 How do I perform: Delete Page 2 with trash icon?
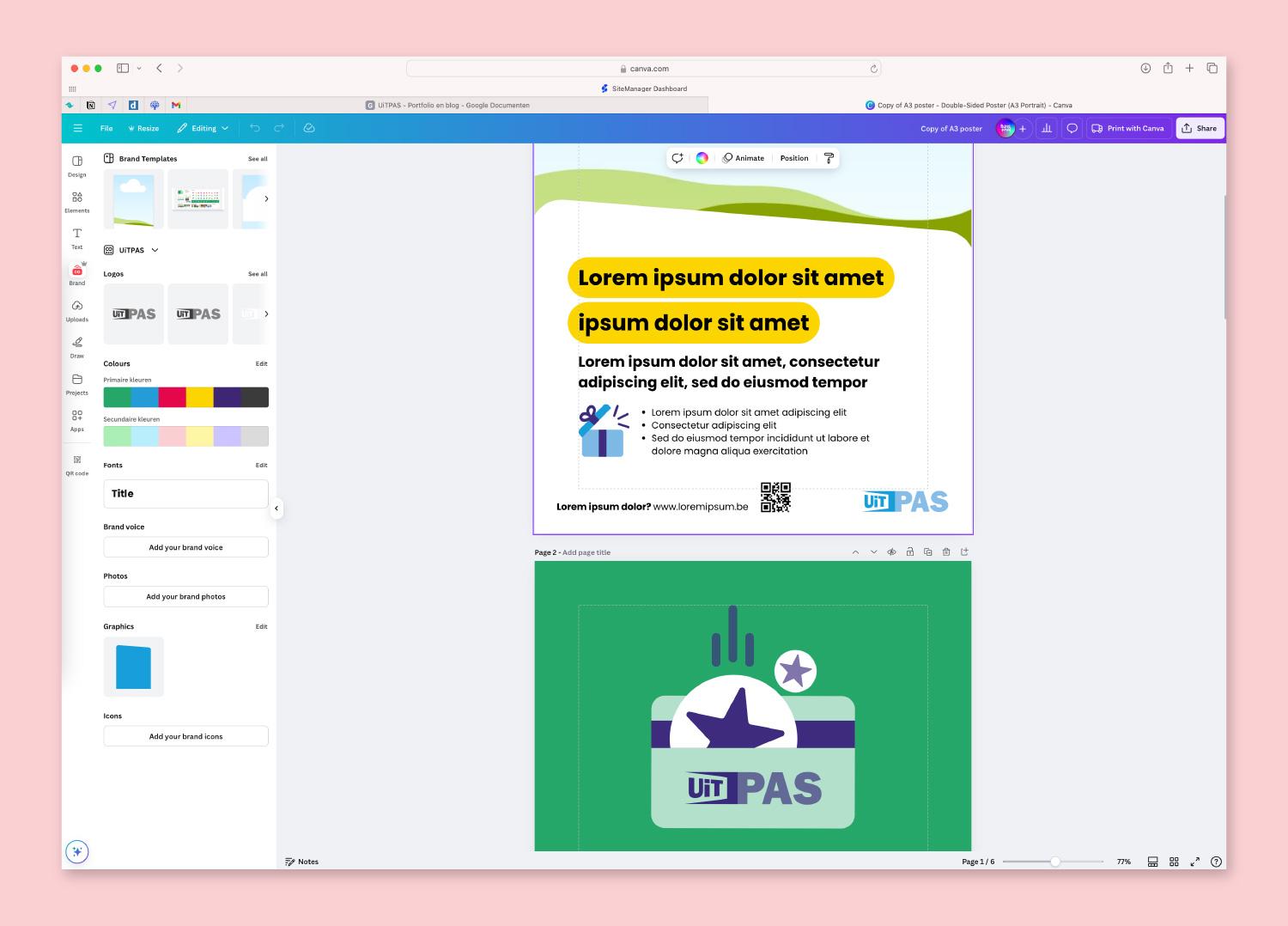click(x=946, y=552)
